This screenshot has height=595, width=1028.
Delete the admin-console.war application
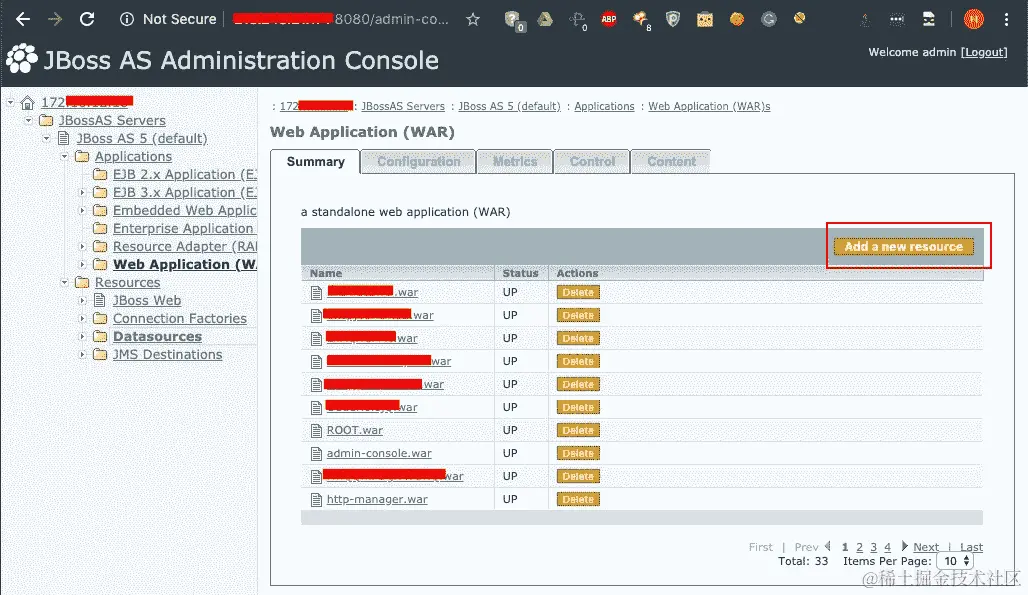(578, 453)
